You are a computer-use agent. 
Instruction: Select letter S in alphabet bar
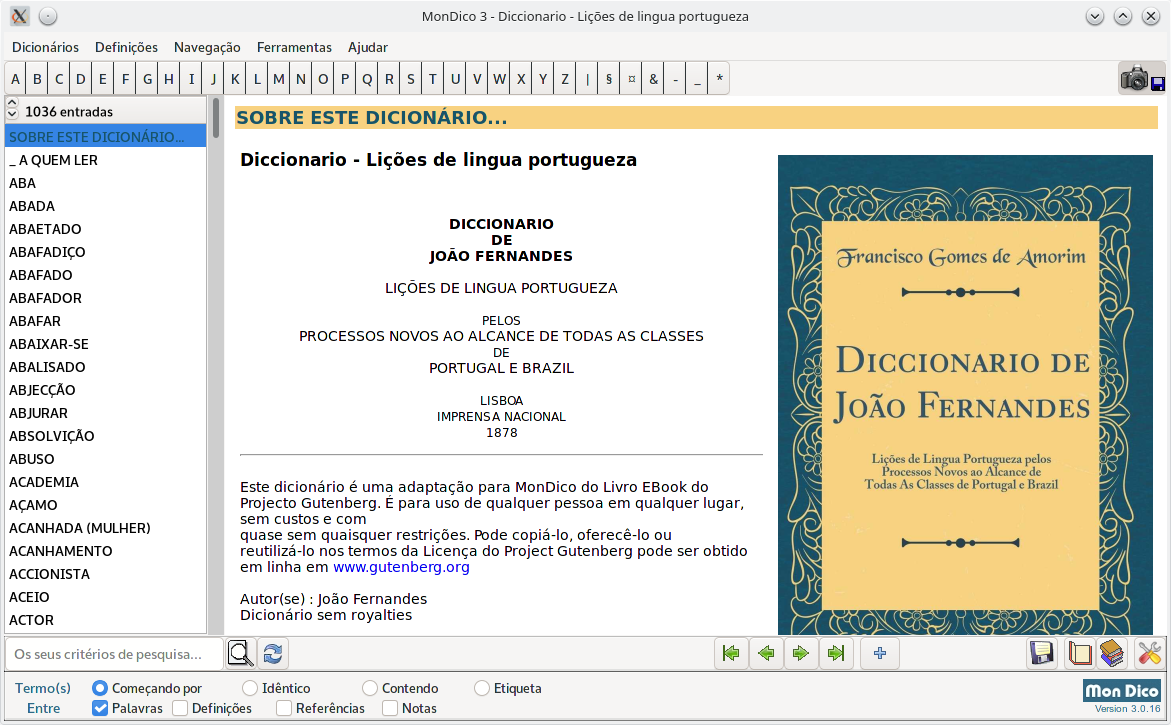[x=411, y=78]
